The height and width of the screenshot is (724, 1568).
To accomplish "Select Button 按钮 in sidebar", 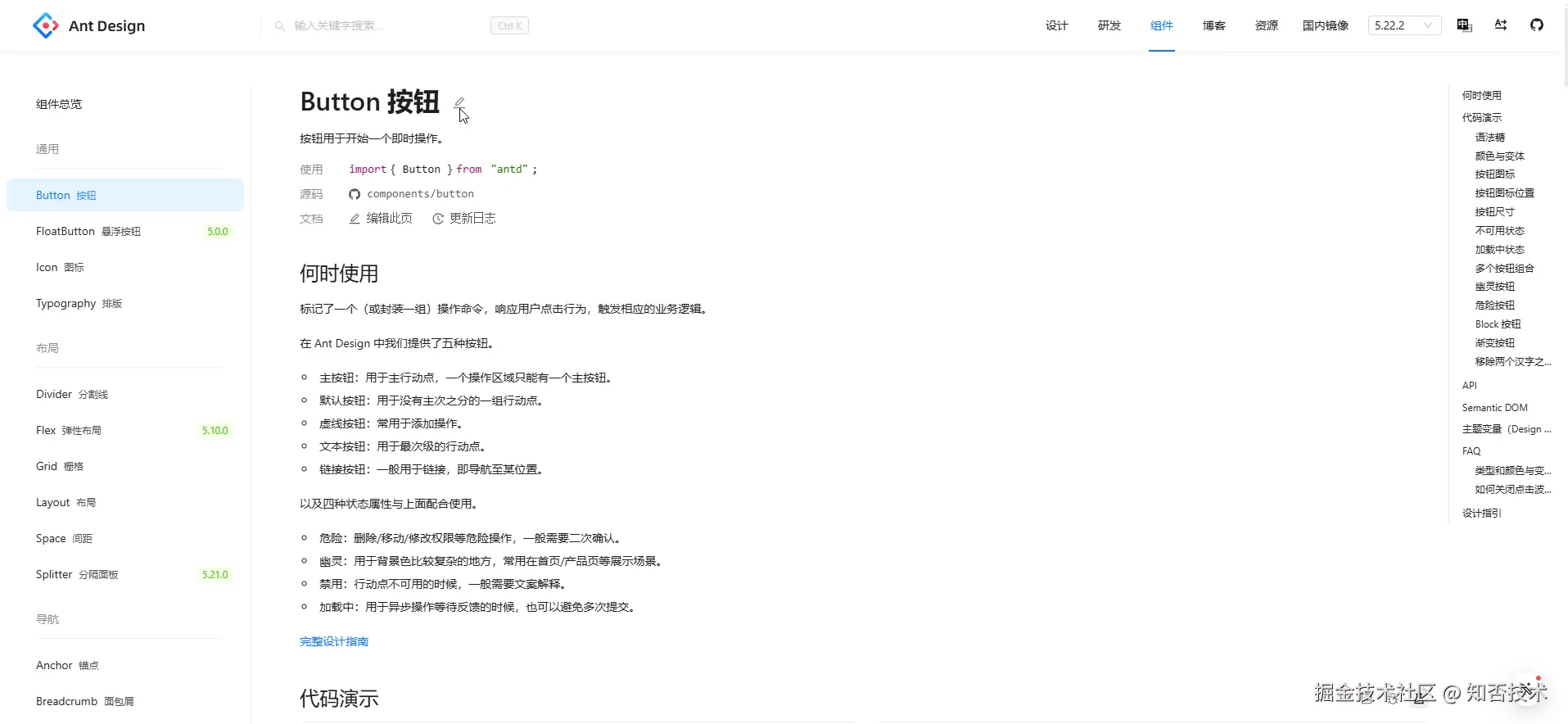I will click(x=125, y=195).
